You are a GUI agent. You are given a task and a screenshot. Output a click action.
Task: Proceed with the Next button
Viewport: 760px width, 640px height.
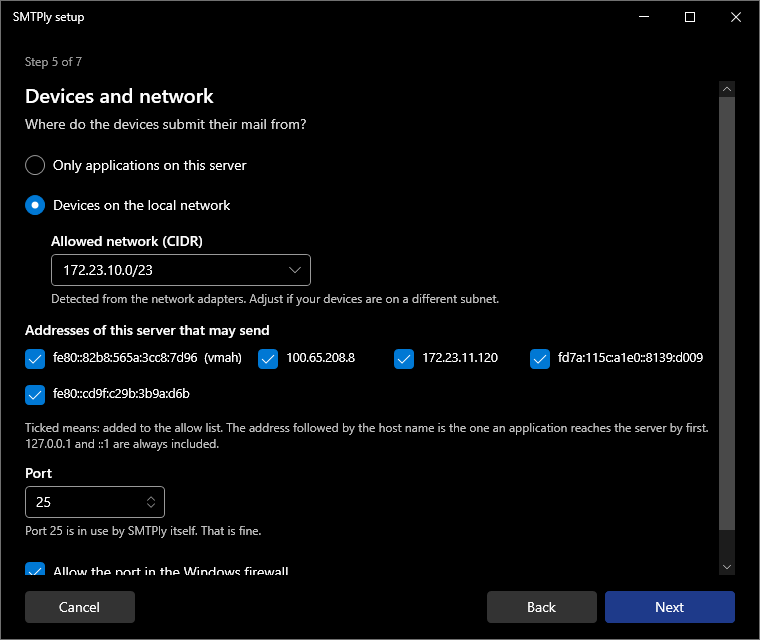pyautogui.click(x=670, y=607)
